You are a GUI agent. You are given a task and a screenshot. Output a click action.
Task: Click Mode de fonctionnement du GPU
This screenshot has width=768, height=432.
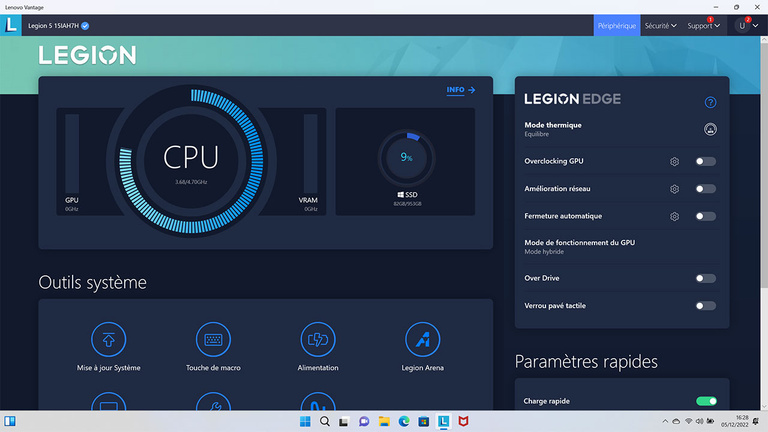pyautogui.click(x=579, y=242)
